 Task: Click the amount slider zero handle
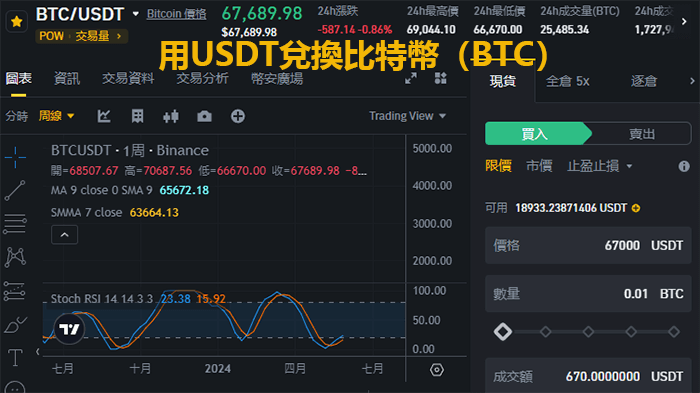tap(503, 332)
